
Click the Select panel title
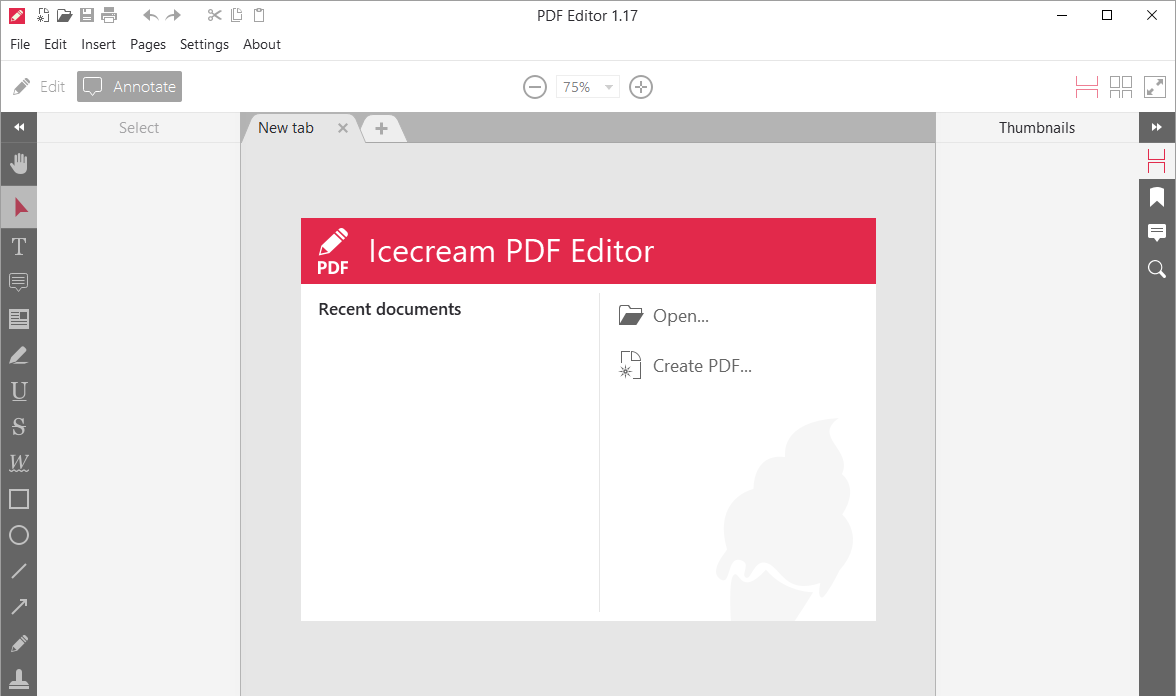(x=139, y=128)
